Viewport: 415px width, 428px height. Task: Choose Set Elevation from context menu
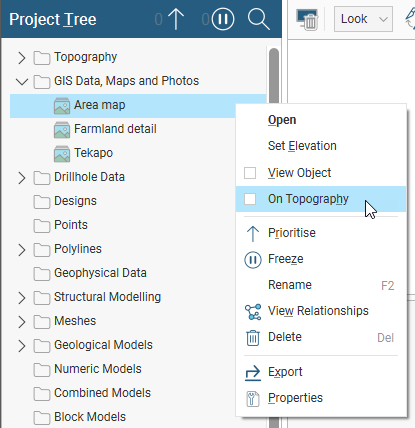pyautogui.click(x=302, y=146)
